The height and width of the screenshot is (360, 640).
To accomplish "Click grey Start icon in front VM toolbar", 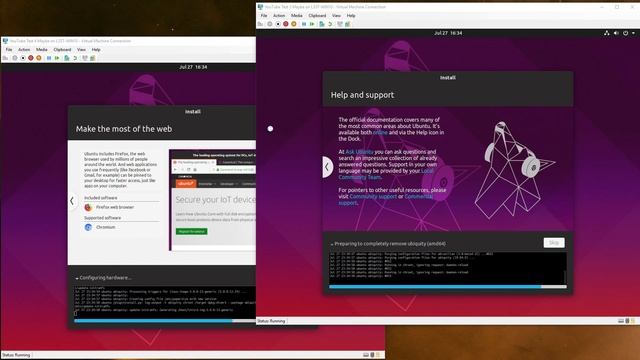I will pos(269,24).
